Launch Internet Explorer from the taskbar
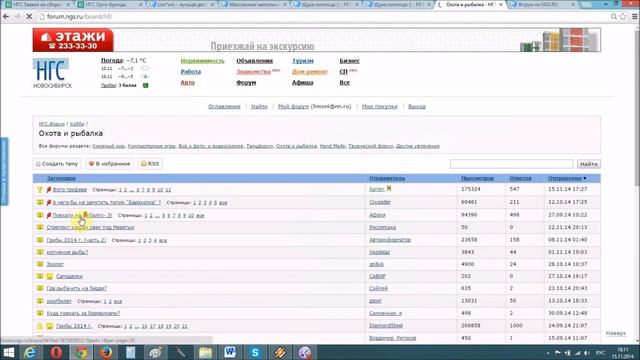 pos(30,352)
